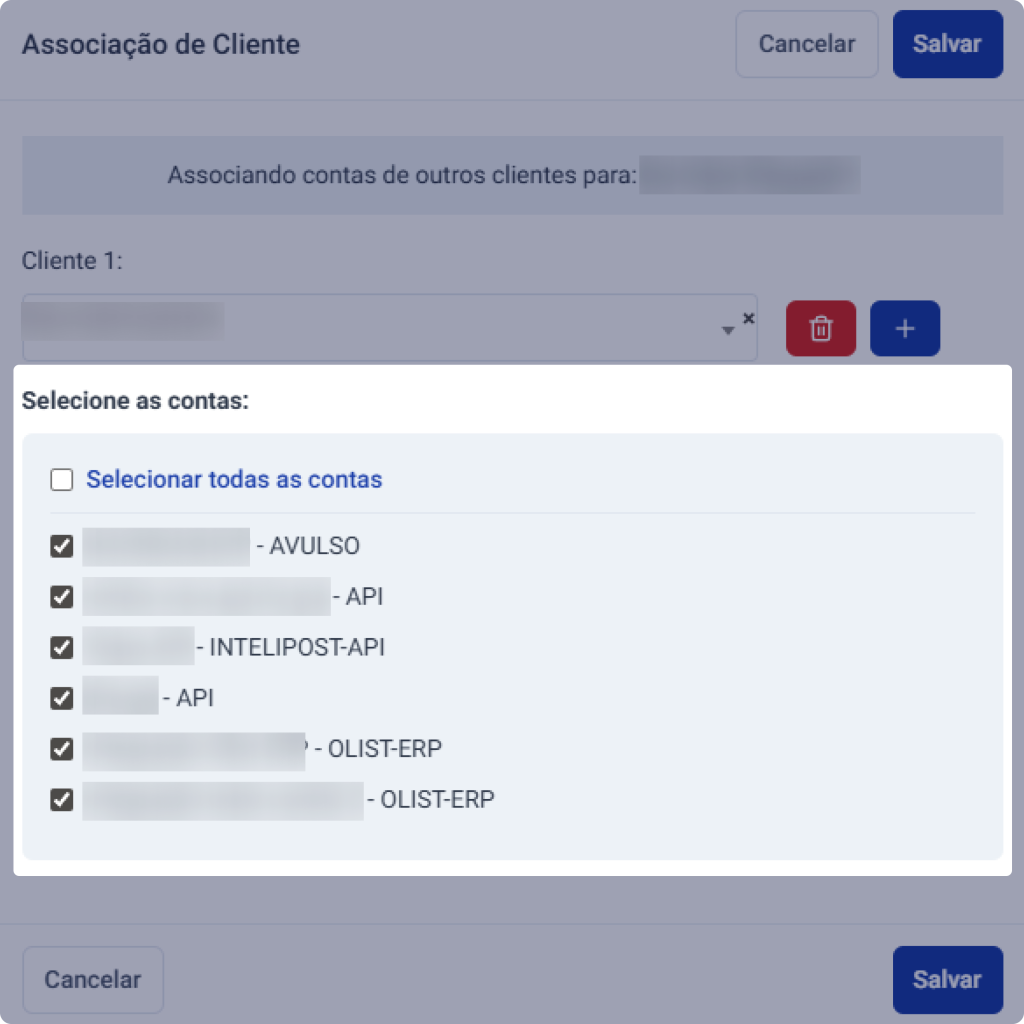The height and width of the screenshot is (1024, 1024).
Task: Click the top Salvar button
Action: click(946, 44)
